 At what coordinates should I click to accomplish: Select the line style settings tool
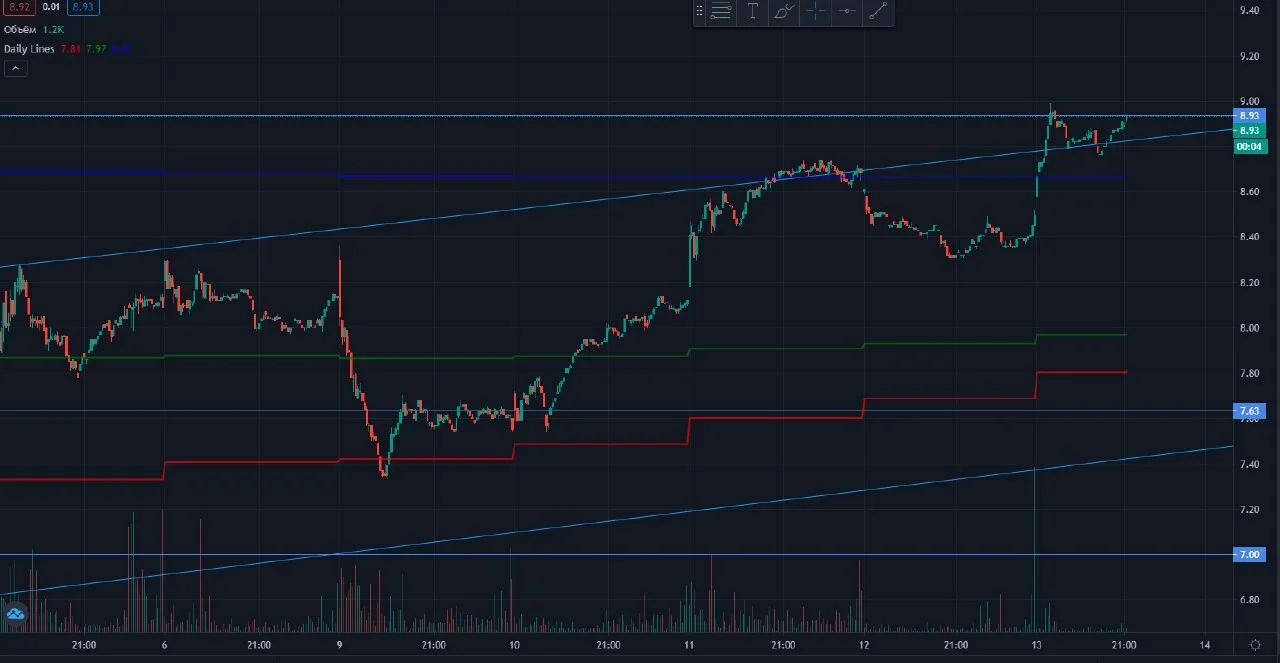click(721, 12)
